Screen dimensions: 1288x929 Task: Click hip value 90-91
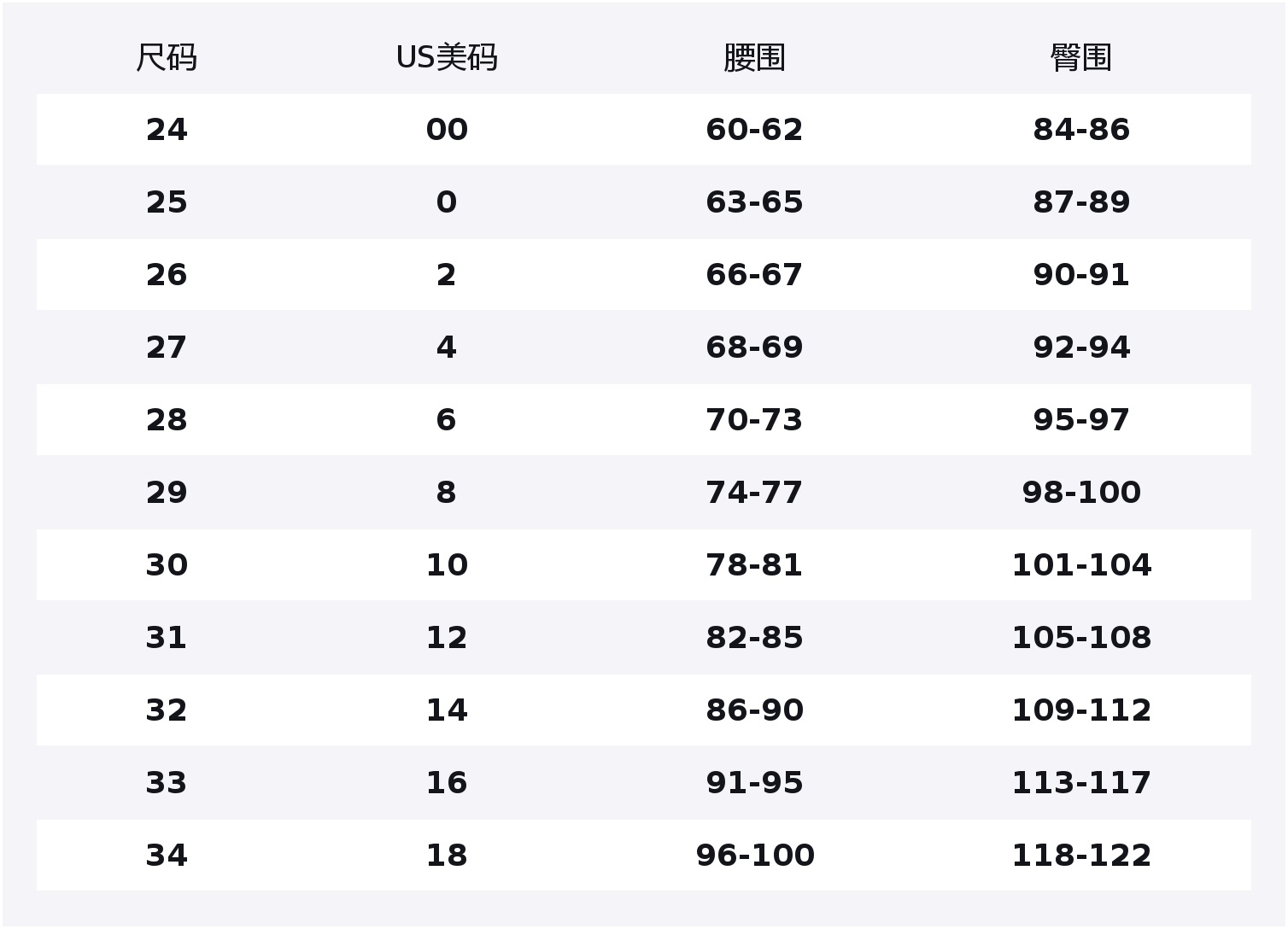(1080, 275)
